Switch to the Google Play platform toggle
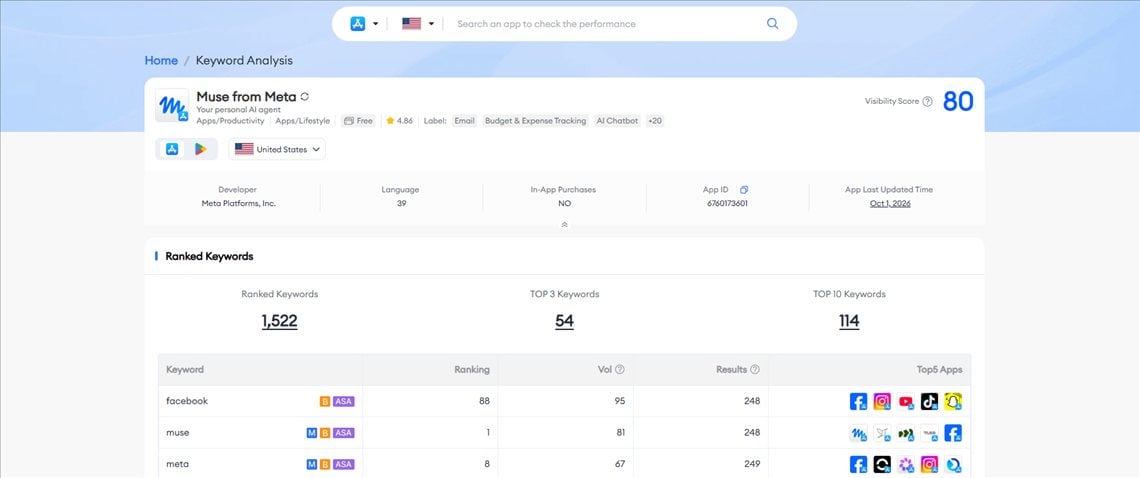Image resolution: width=1140 pixels, height=478 pixels. point(201,149)
